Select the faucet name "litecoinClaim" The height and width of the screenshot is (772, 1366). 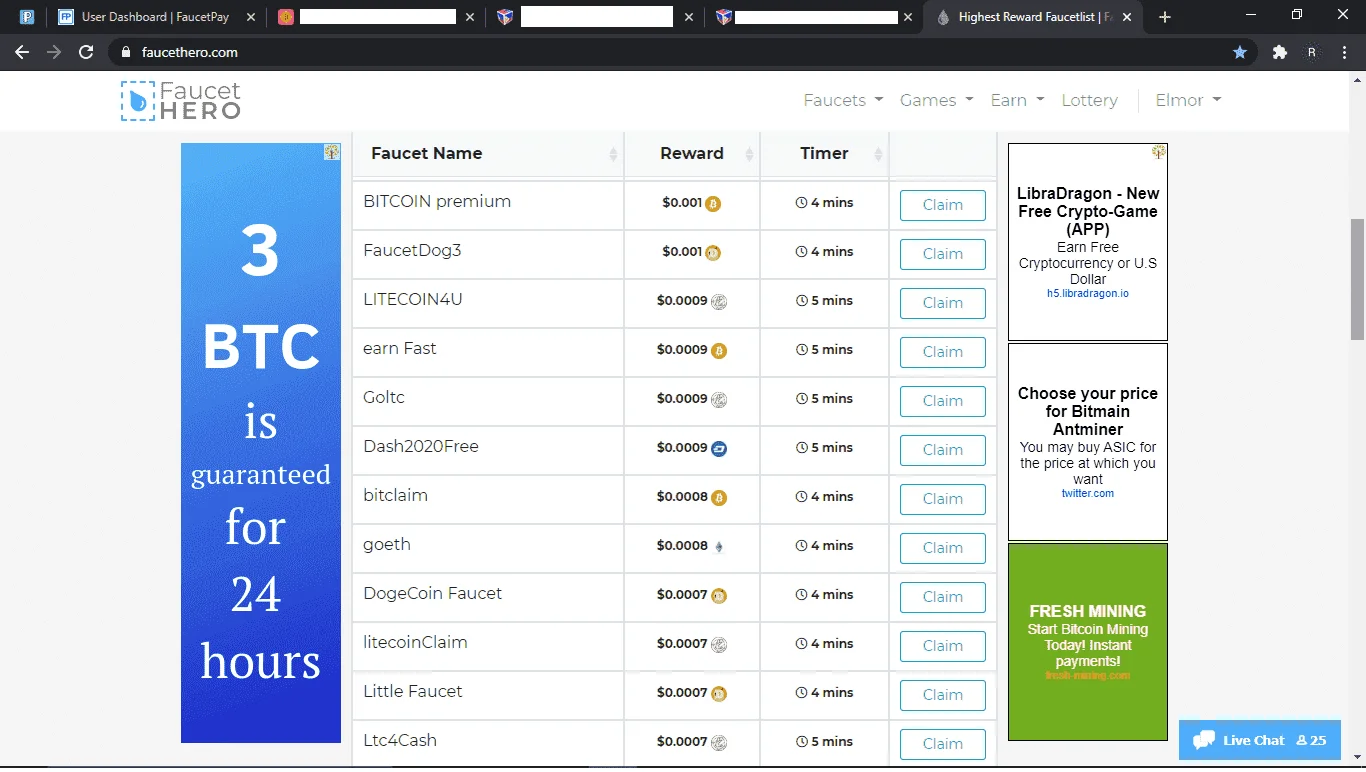click(415, 643)
